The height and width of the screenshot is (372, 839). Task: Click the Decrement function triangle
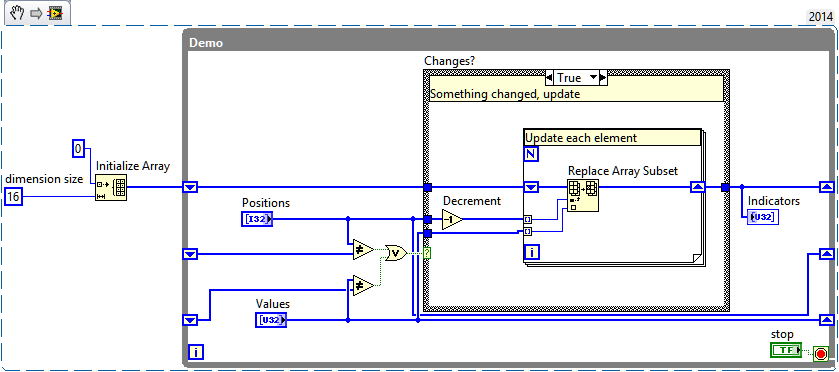point(453,219)
